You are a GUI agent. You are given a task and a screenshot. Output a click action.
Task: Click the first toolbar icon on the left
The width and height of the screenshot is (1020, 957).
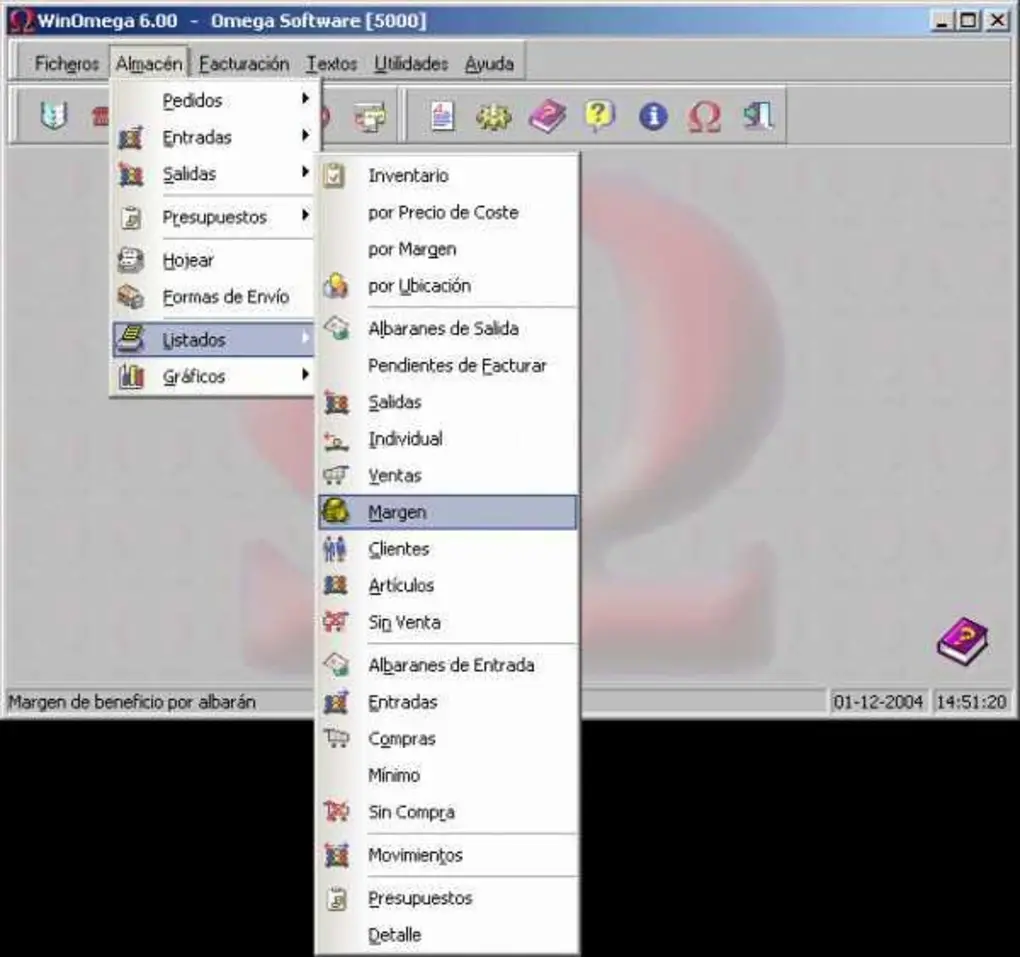52,117
